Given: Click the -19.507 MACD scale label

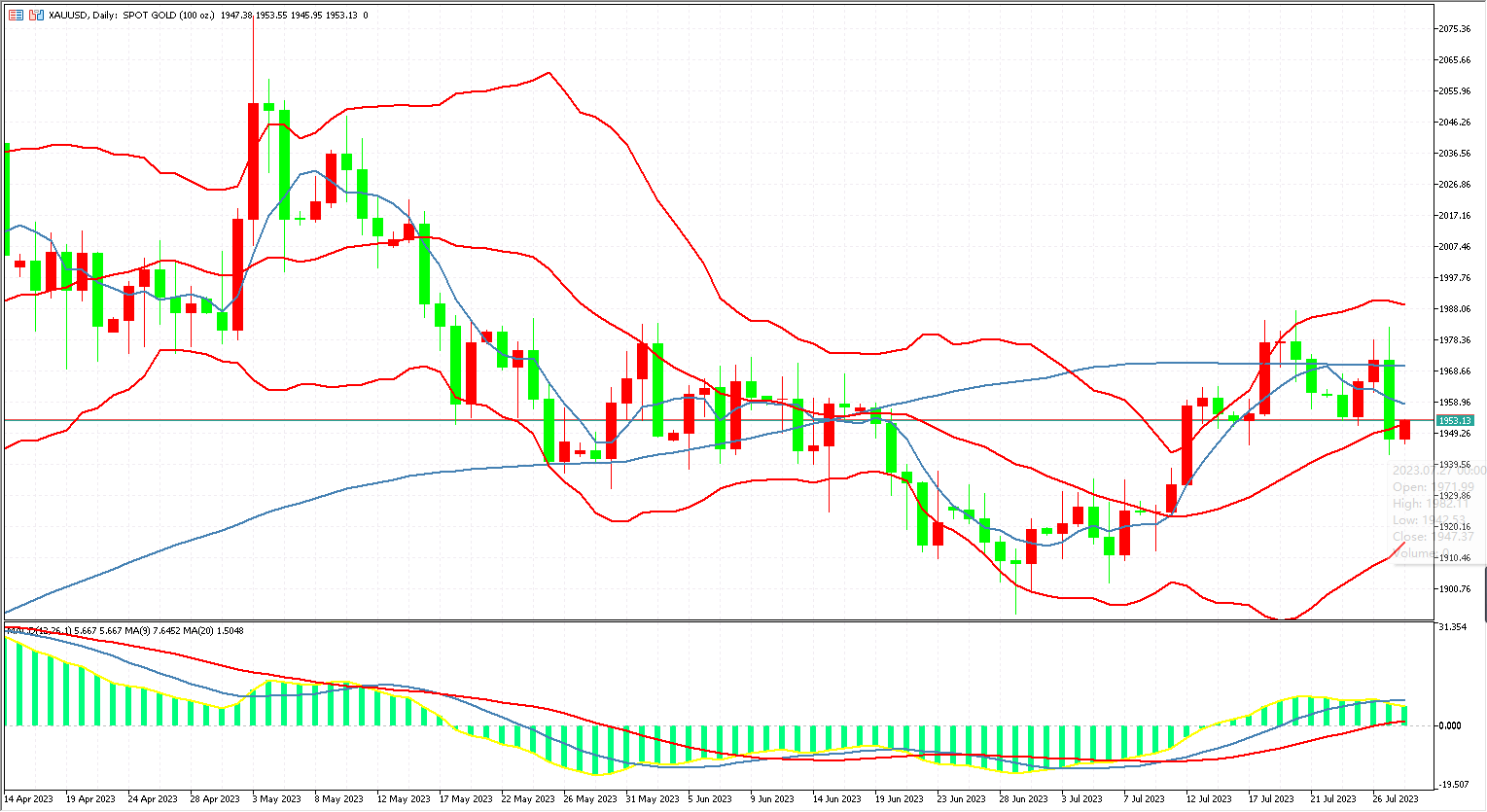Looking at the screenshot, I should click(x=1454, y=784).
